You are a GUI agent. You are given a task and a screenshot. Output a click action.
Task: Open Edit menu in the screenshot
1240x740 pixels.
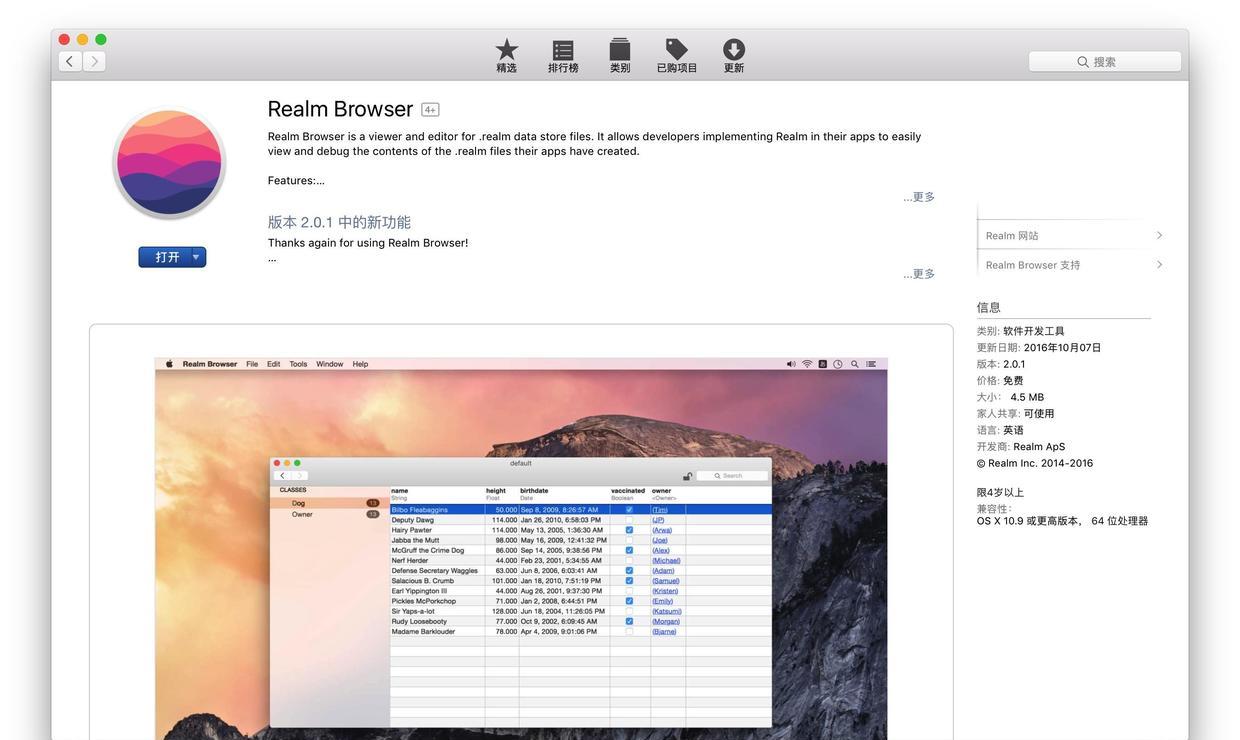click(273, 364)
